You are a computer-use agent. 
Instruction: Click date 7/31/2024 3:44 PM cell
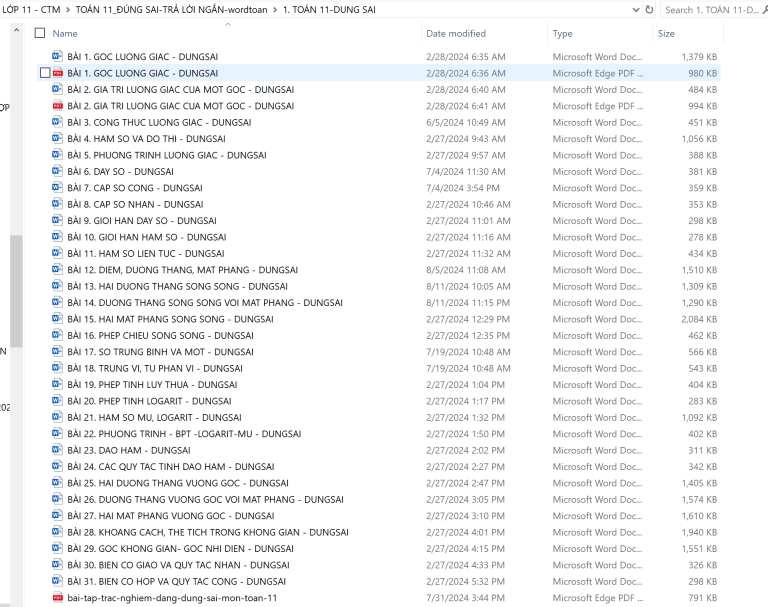(x=465, y=598)
